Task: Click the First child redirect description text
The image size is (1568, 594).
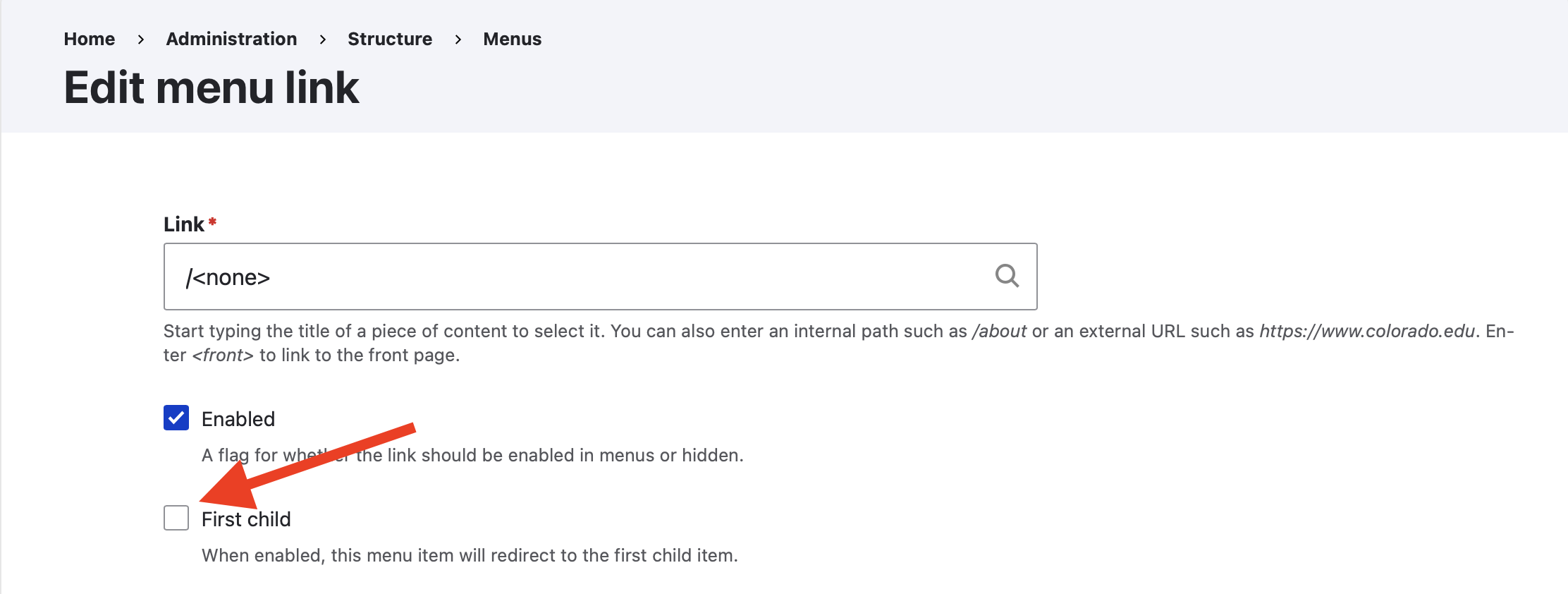Action: [x=470, y=555]
